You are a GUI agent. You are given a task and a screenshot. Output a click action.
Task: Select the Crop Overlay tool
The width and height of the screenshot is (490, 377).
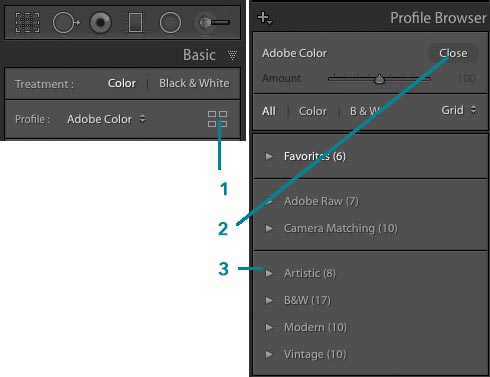27,23
